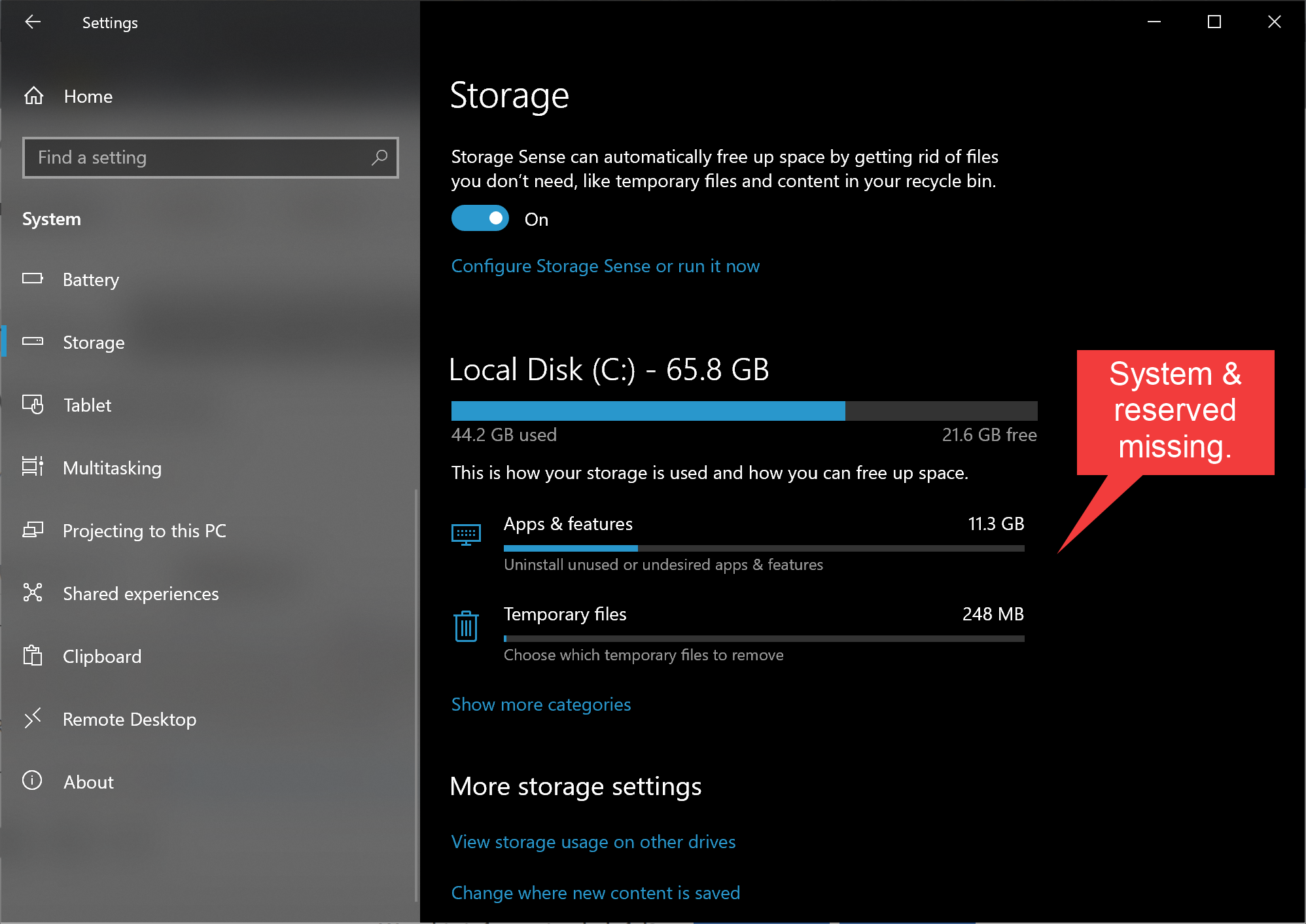
Task: Open View storage usage on other drives
Action: click(x=593, y=842)
